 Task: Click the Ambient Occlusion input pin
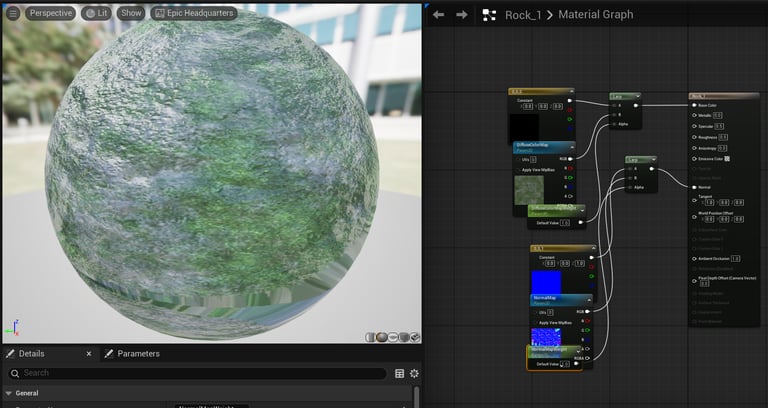pos(694,259)
